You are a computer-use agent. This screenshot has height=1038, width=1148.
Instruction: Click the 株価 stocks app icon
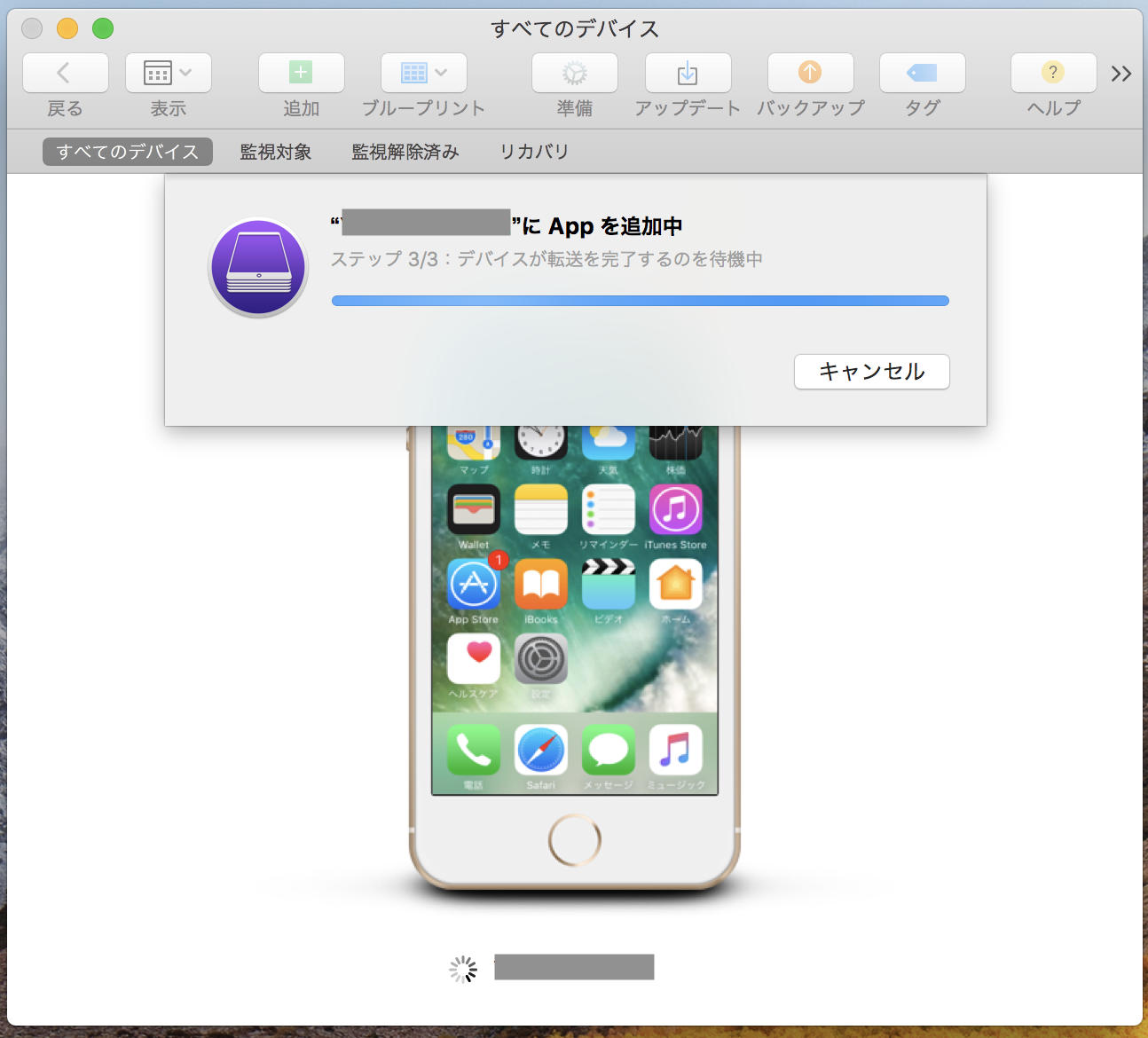(x=676, y=442)
